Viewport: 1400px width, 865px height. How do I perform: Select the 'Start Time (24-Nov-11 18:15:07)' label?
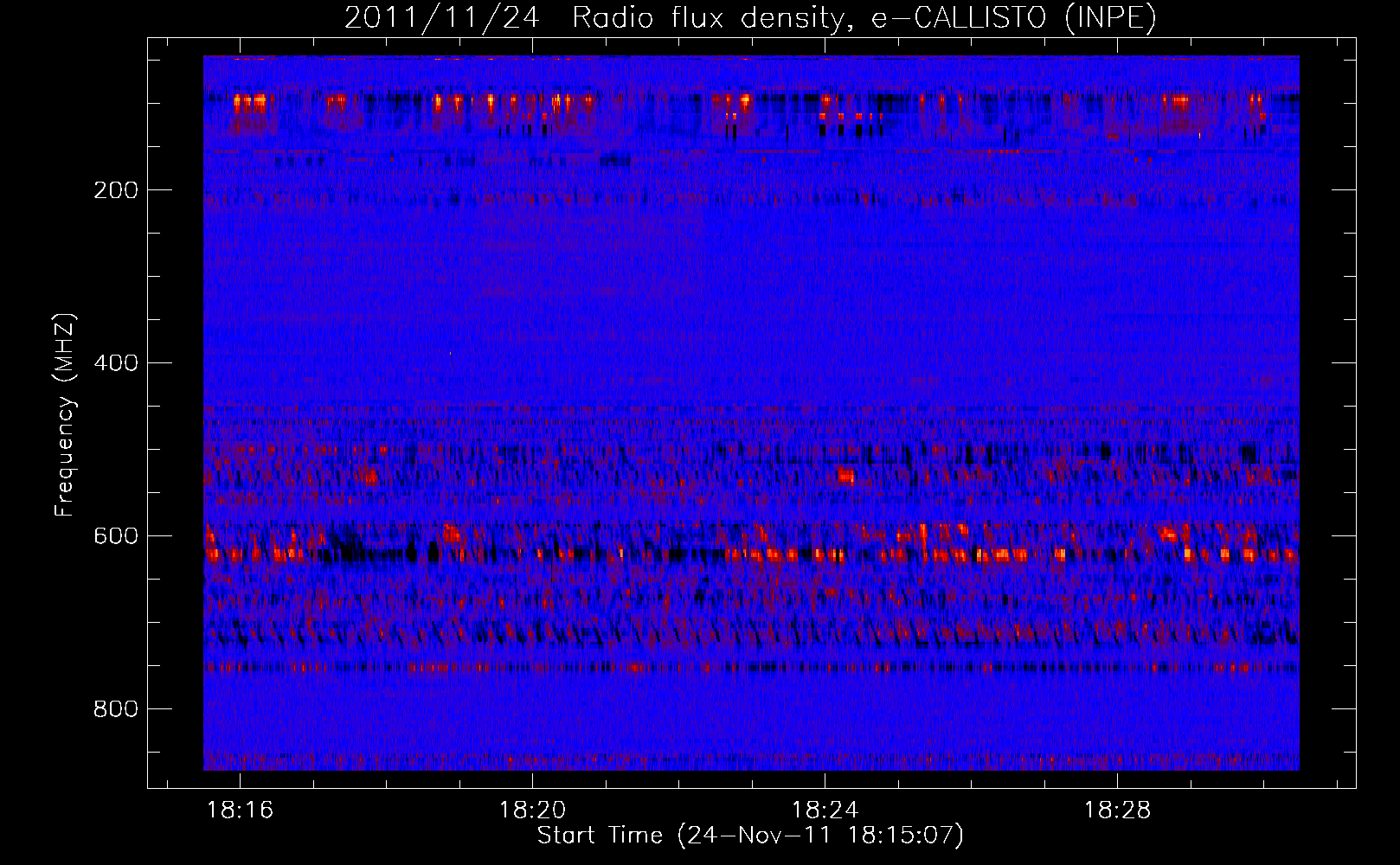pyautogui.click(x=750, y=836)
